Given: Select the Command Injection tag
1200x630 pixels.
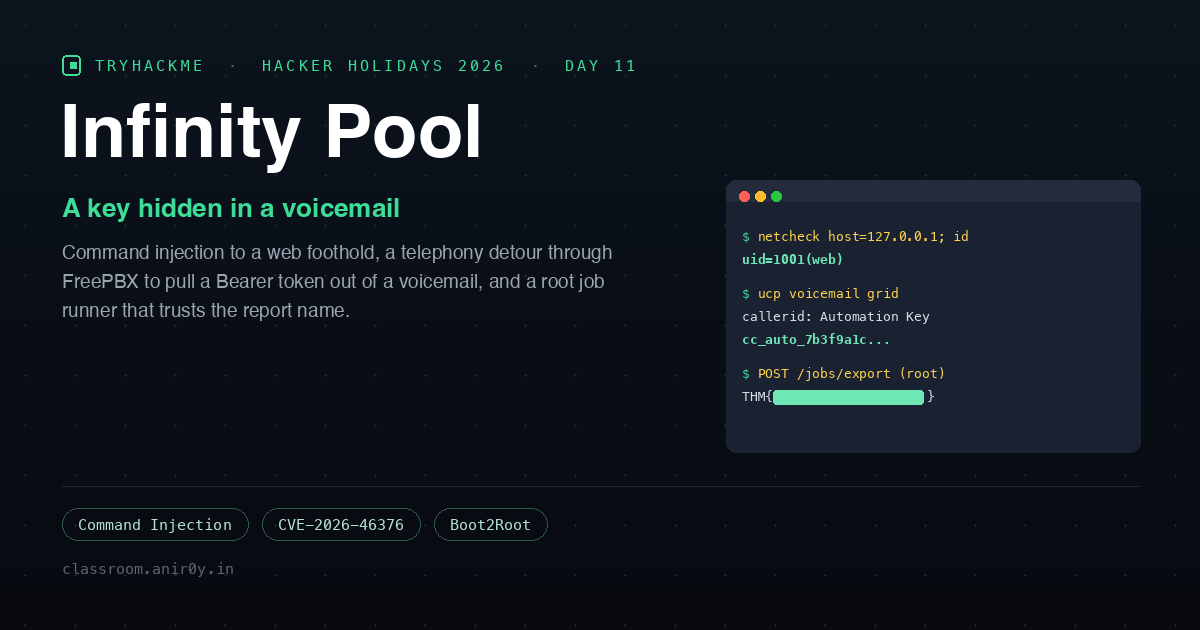Looking at the screenshot, I should pos(155,525).
